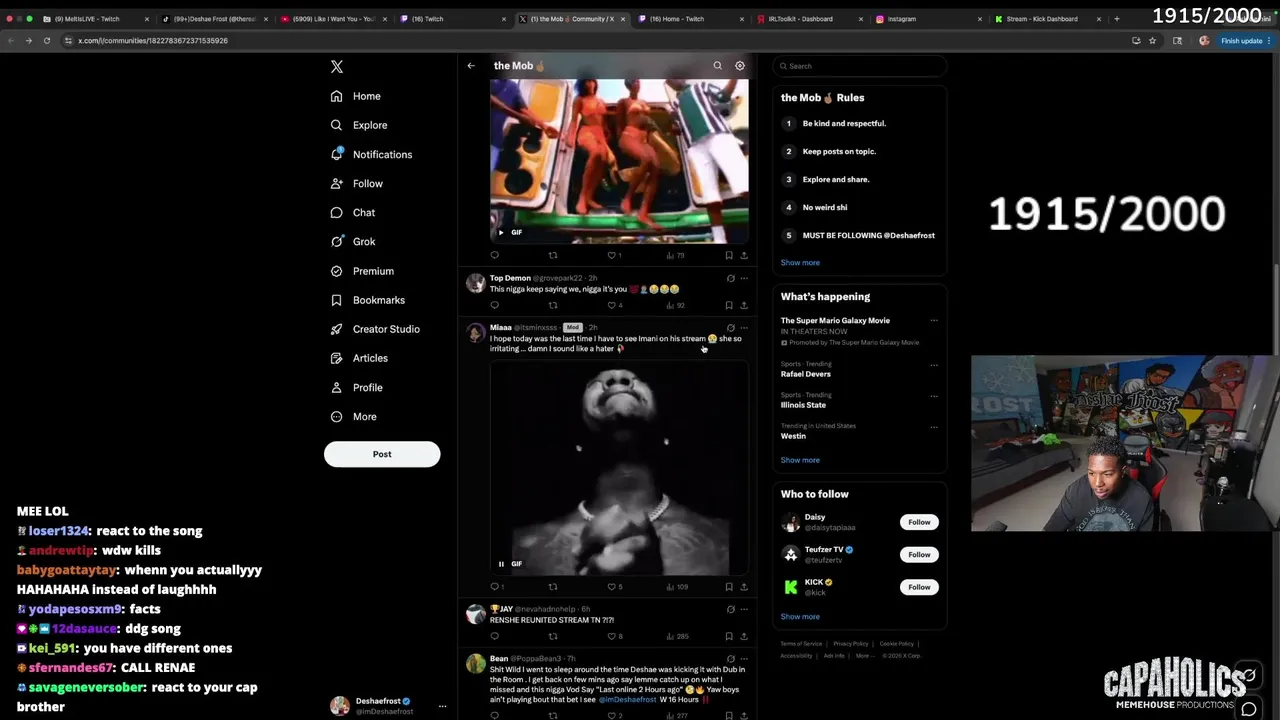
Task: Open Chat in the X sidebar
Action: (x=353, y=213)
